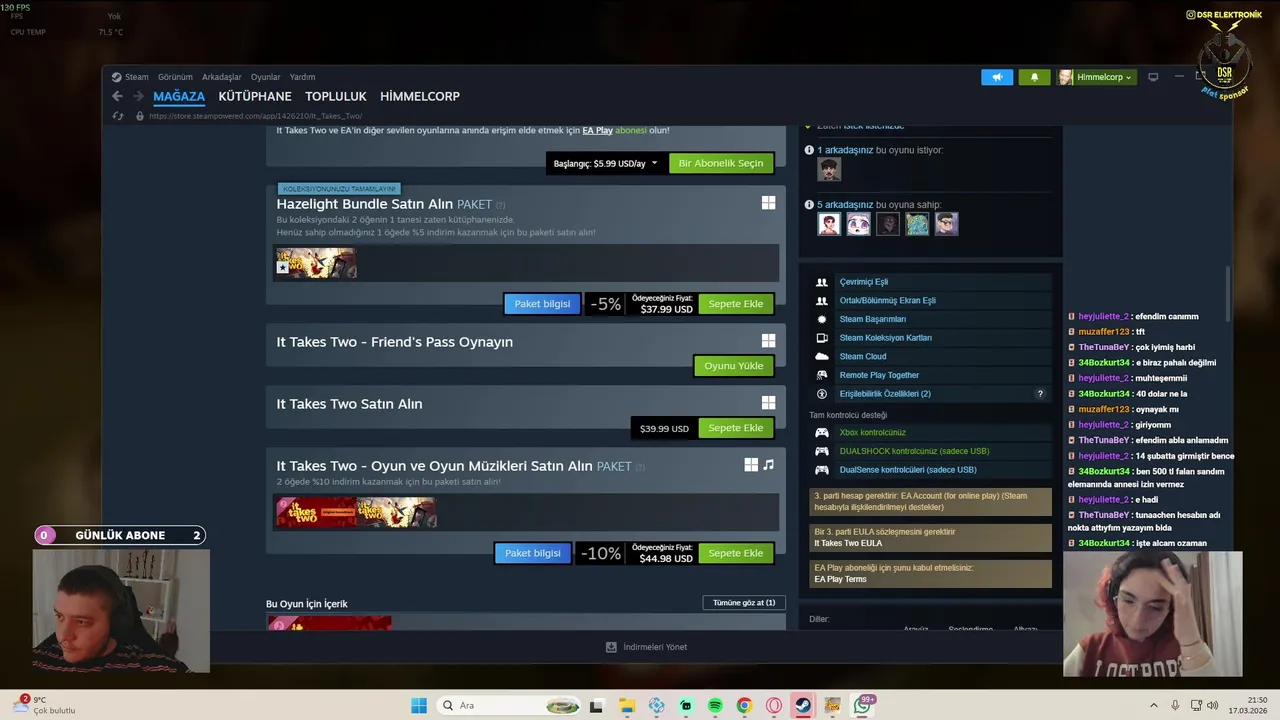The height and width of the screenshot is (720, 1280).
Task: Open the Arkadaşlar menu
Action: [x=222, y=77]
